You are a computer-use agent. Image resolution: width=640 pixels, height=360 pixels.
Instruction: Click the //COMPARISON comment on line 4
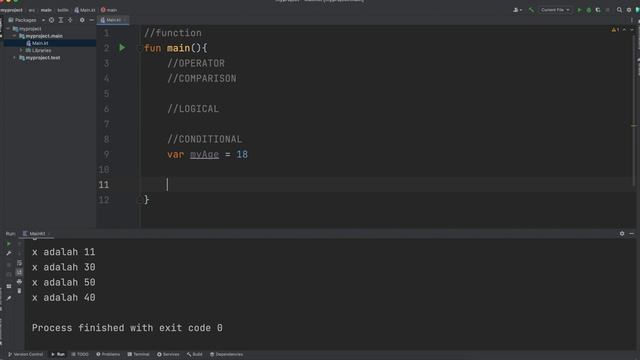(x=202, y=79)
